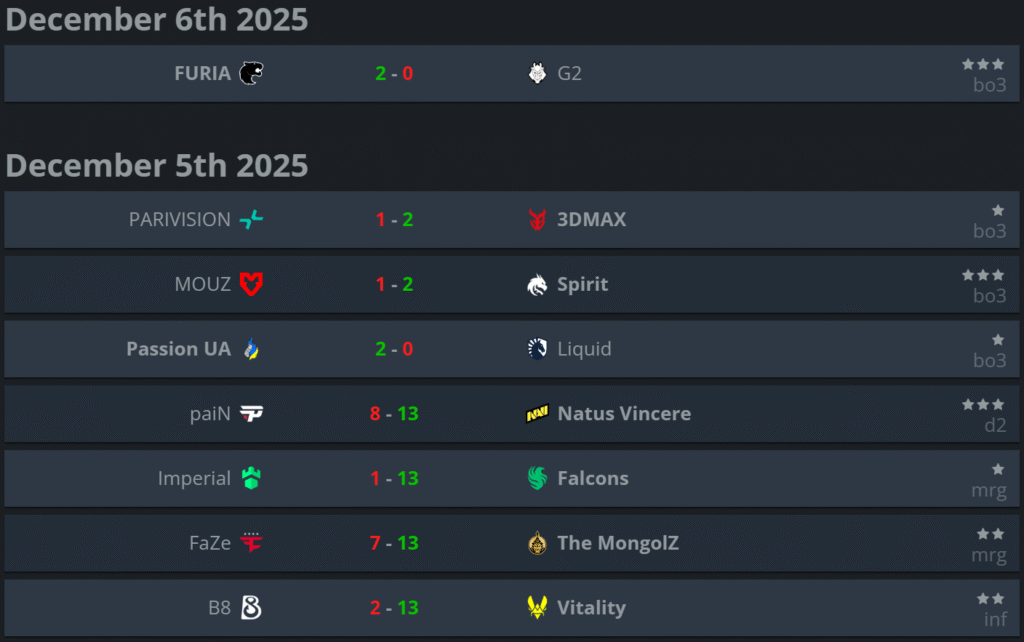Click the Natus Vincere yellow logo
The height and width of the screenshot is (642, 1024).
537,414
